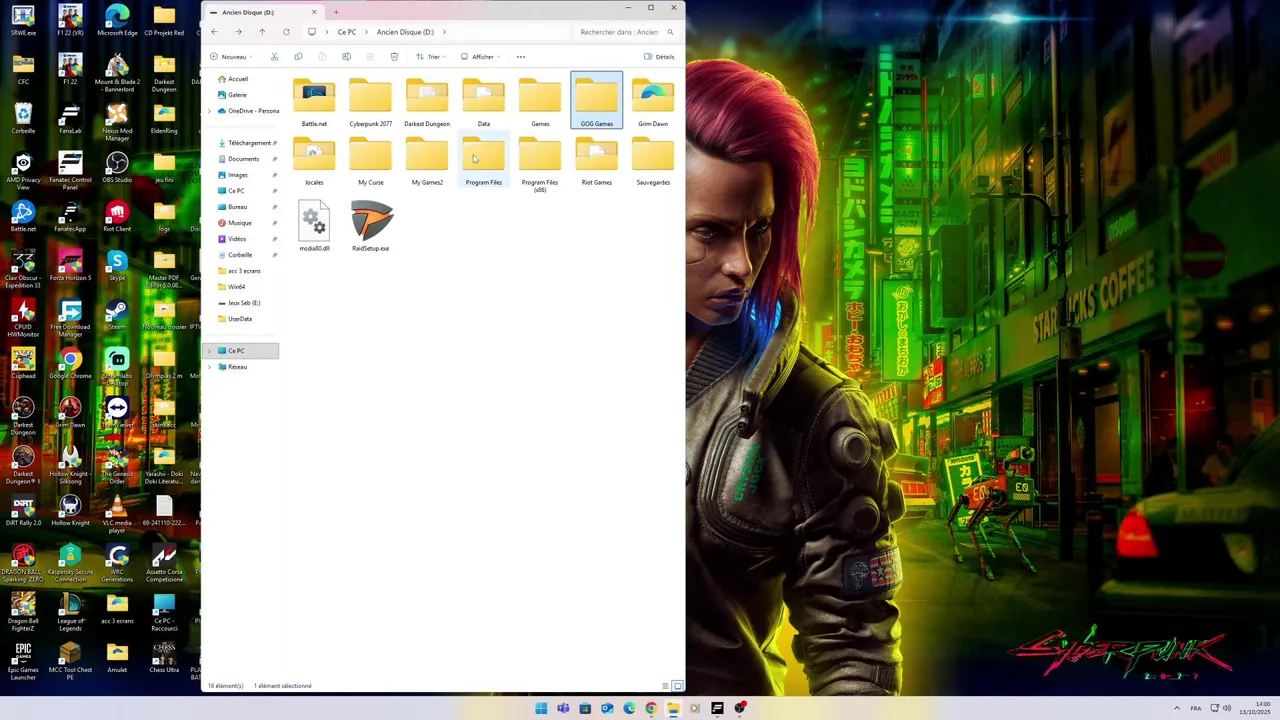Click the search magnifier icon

coord(670,32)
